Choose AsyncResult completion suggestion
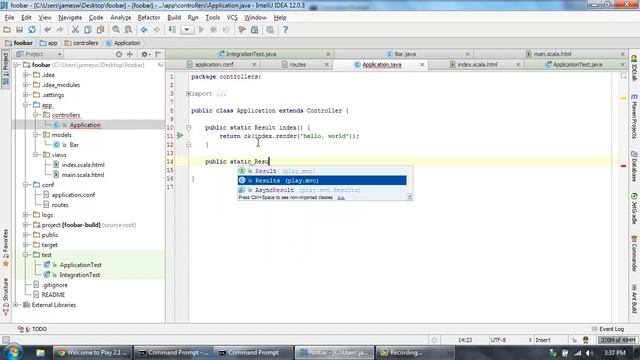This screenshot has height=360, width=640. (322, 190)
